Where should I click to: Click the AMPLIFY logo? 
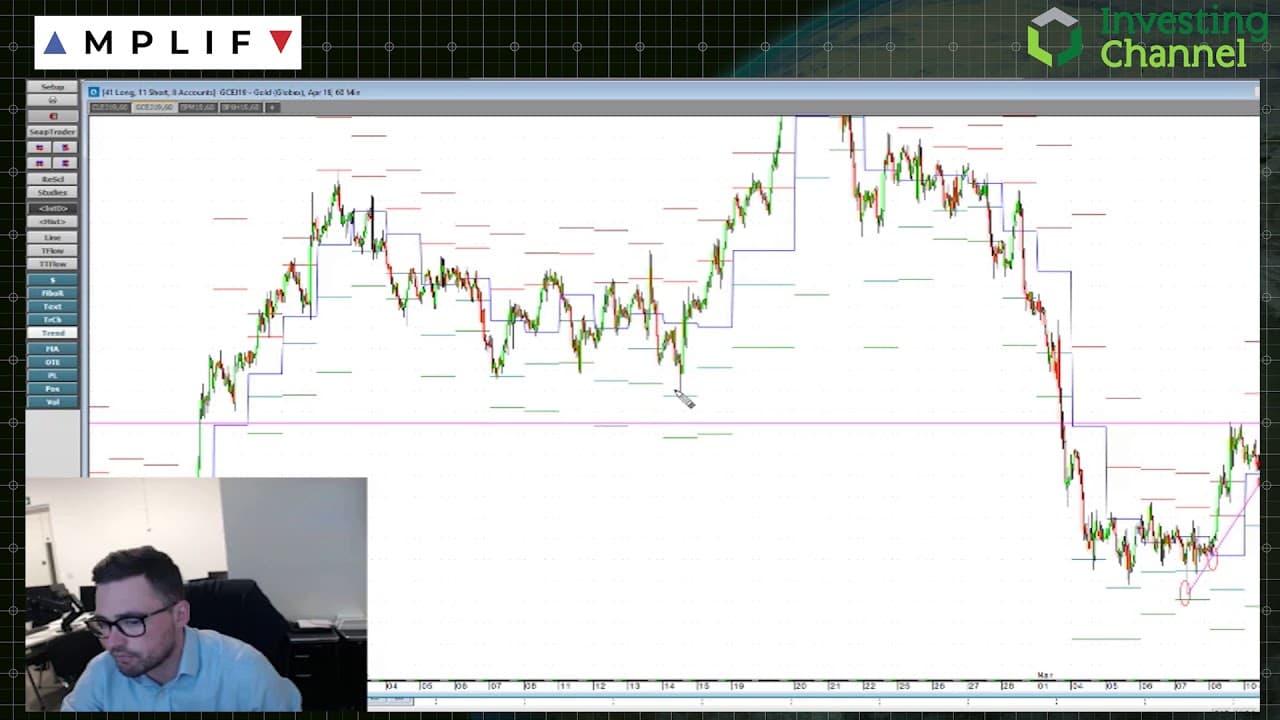click(x=168, y=42)
